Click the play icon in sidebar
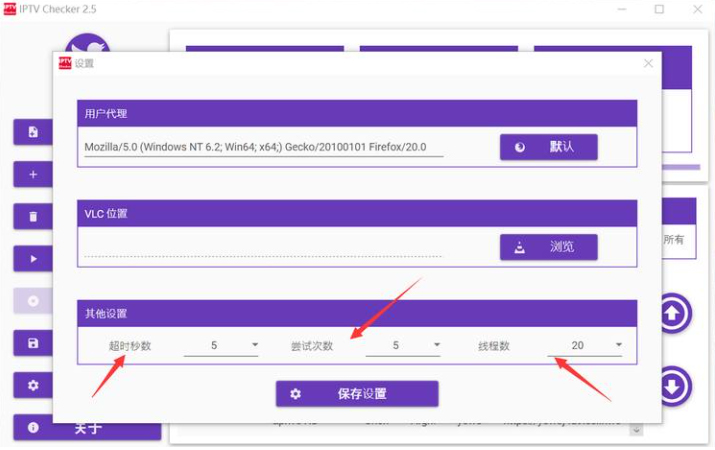This screenshot has height=450, width=715. click(33, 259)
